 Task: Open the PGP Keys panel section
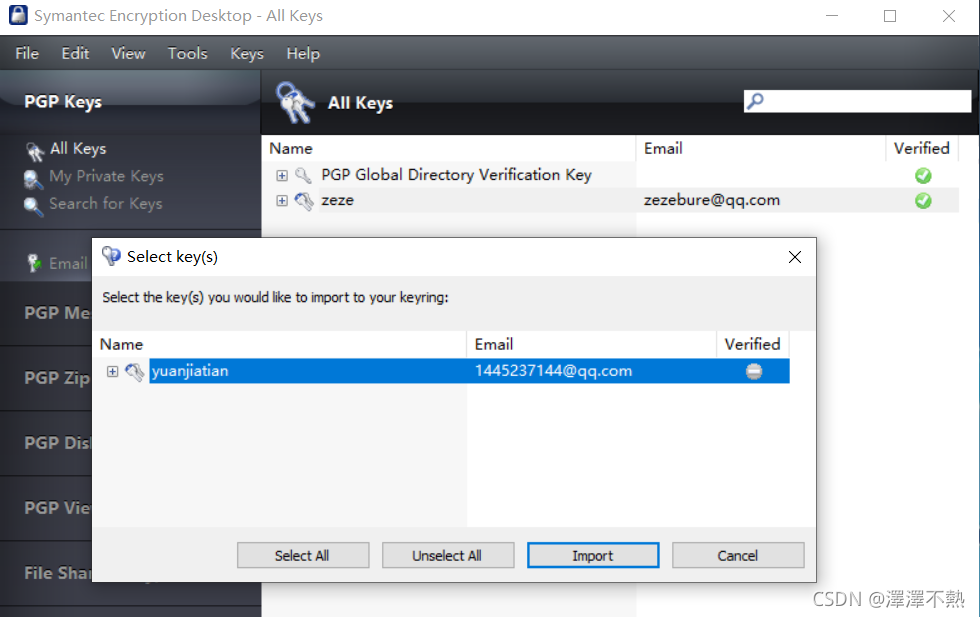(x=63, y=102)
